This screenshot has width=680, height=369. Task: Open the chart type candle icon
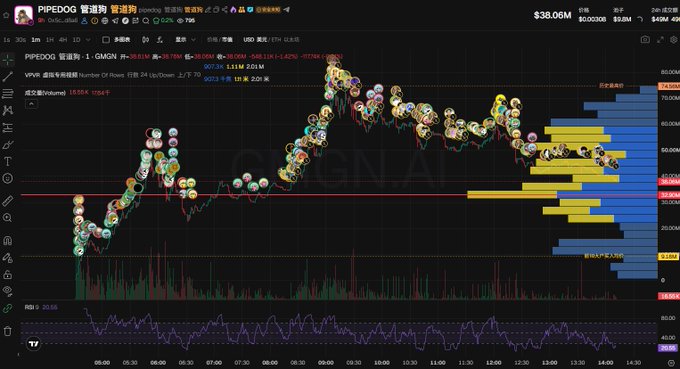click(x=145, y=39)
